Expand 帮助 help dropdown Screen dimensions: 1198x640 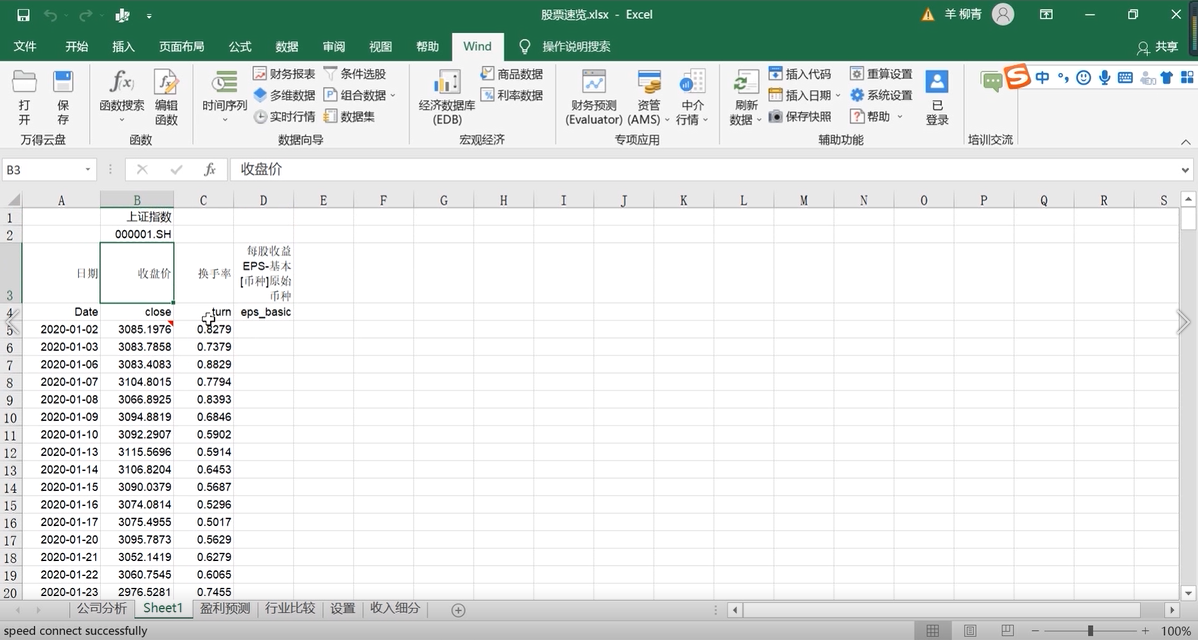[900, 117]
